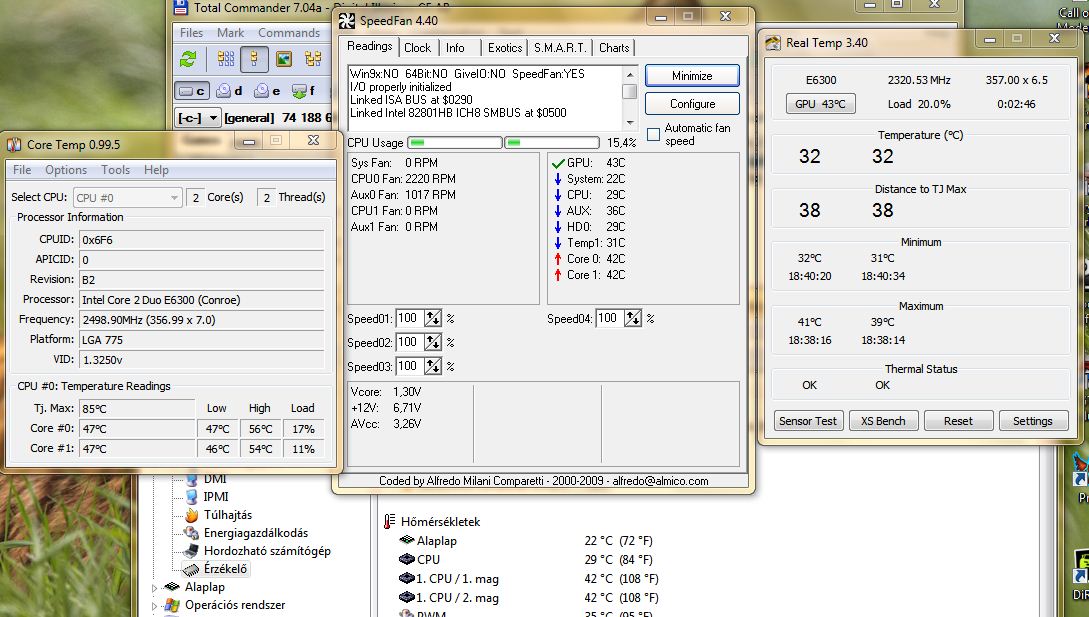Select the Energiagazdálkodás tree item
1089x617 pixels.
256,533
